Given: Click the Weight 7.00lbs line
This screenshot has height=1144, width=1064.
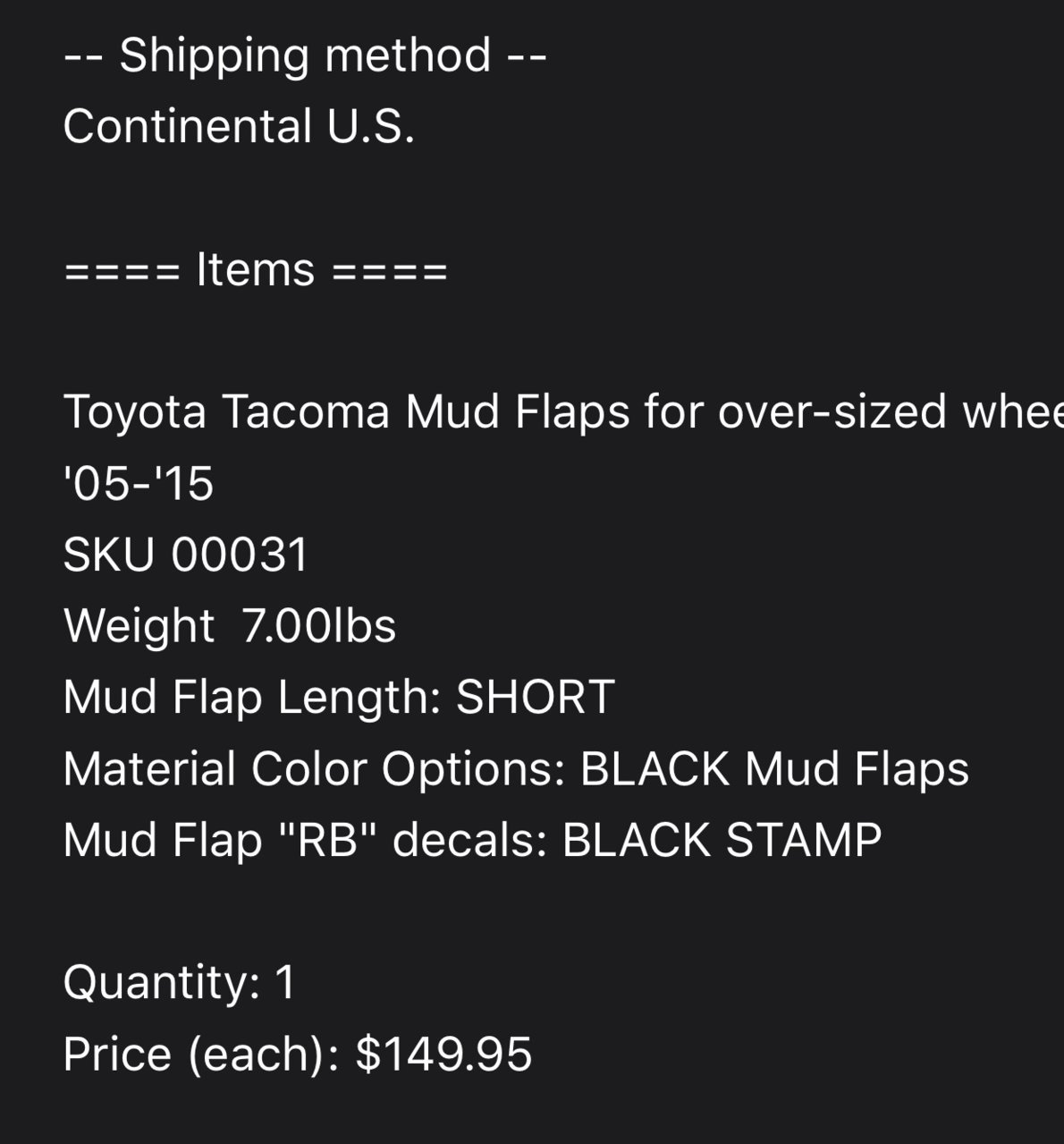Looking at the screenshot, I should click(230, 626).
